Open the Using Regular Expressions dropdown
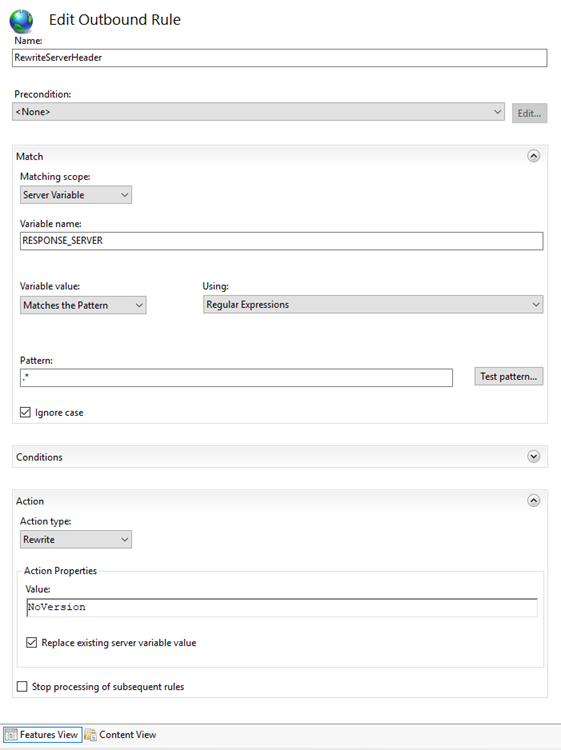The image size is (561, 750). tap(373, 304)
